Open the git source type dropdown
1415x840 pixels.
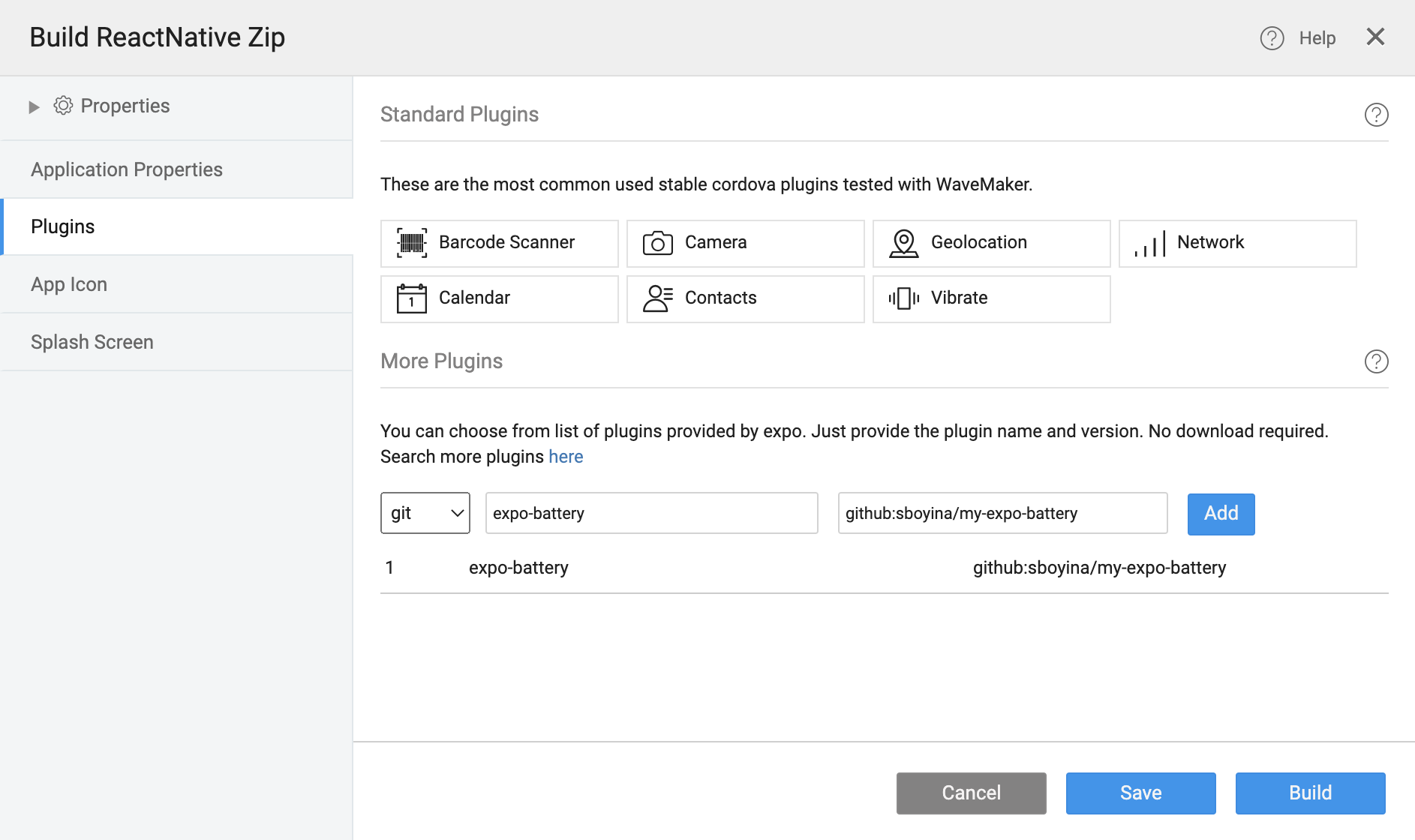point(425,513)
